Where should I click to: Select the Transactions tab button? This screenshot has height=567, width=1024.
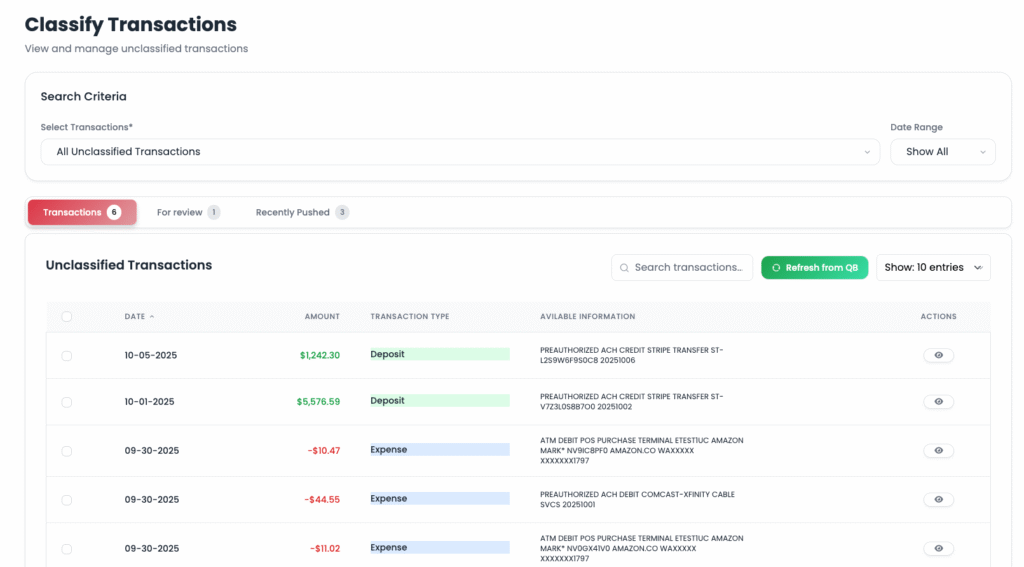click(82, 212)
